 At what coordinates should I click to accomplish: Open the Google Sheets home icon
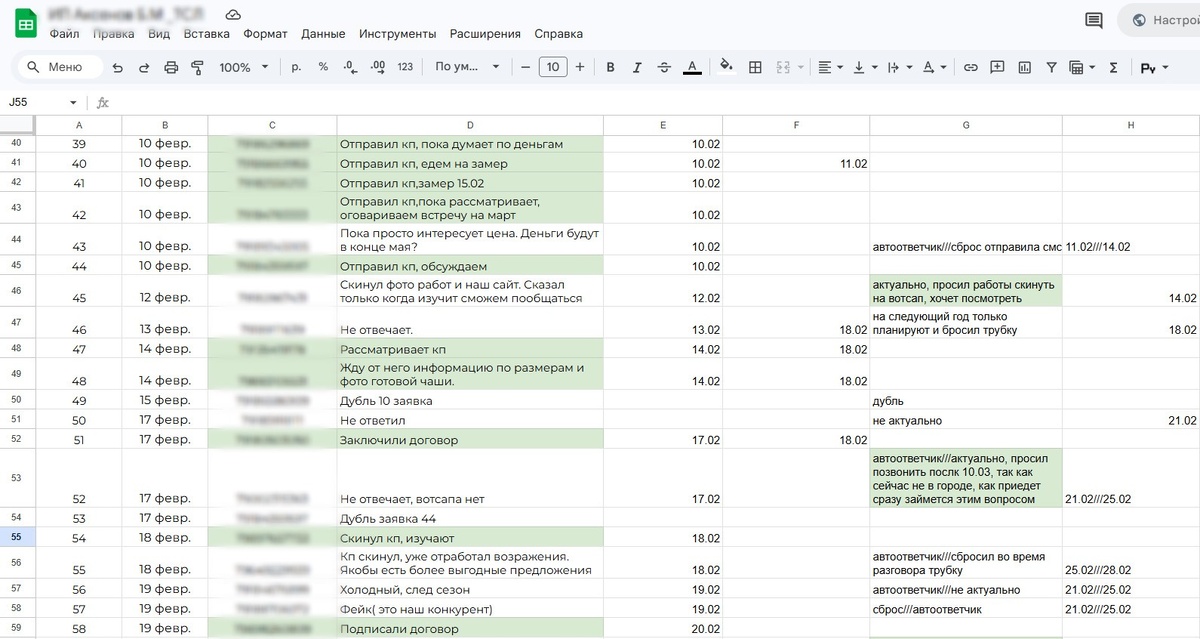coord(26,25)
